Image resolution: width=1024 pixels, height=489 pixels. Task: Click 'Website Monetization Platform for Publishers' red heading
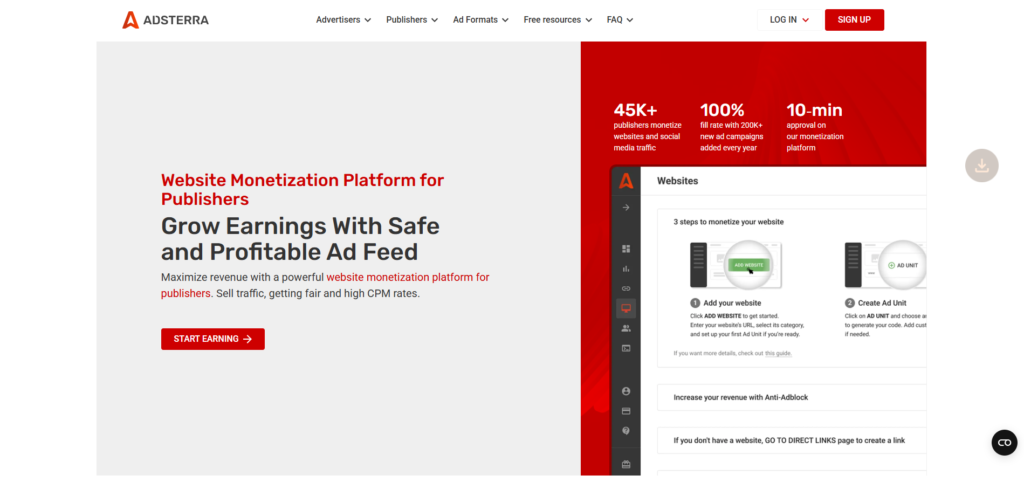tap(302, 189)
